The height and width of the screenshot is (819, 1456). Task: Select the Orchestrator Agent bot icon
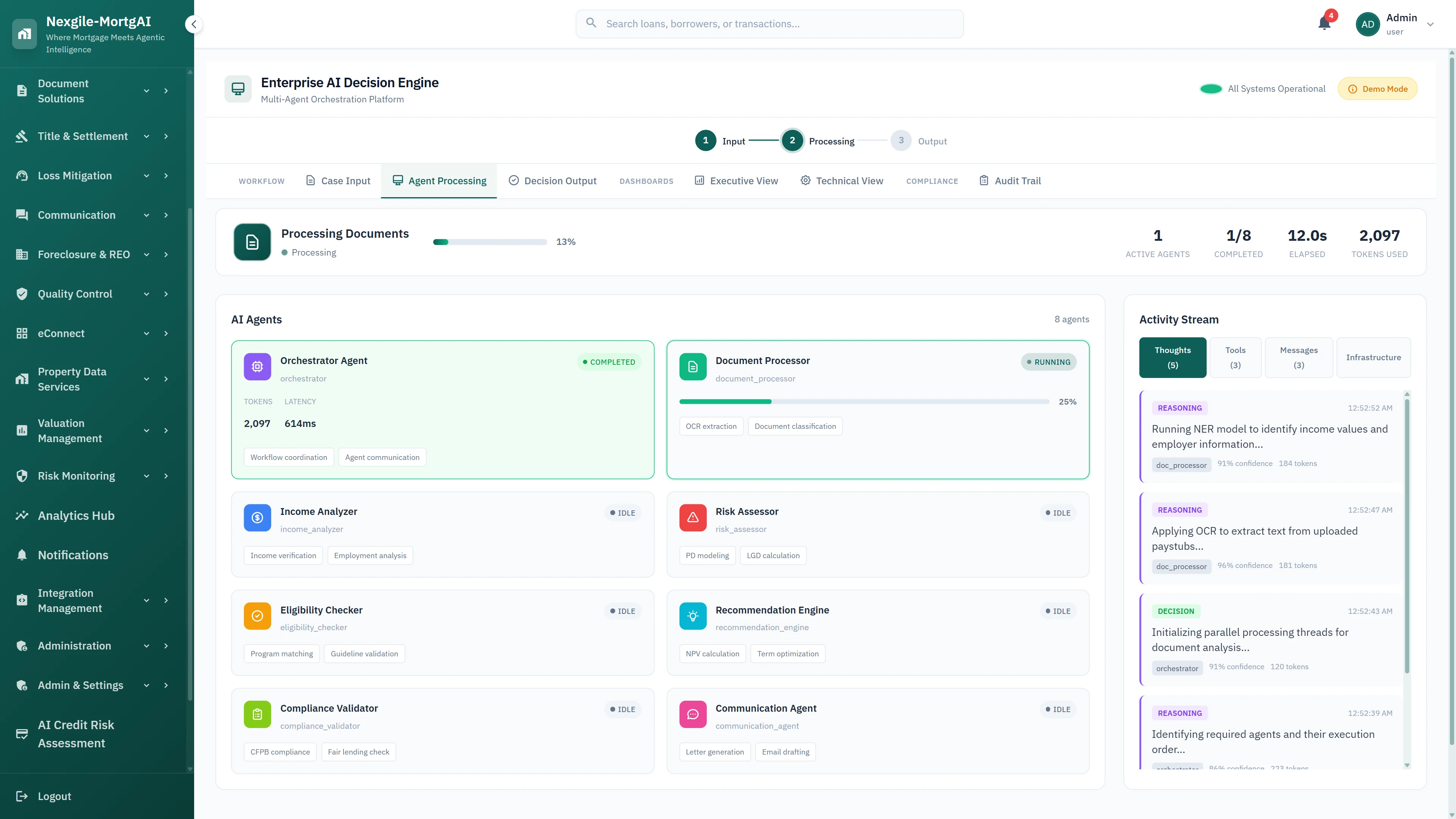pyautogui.click(x=257, y=366)
